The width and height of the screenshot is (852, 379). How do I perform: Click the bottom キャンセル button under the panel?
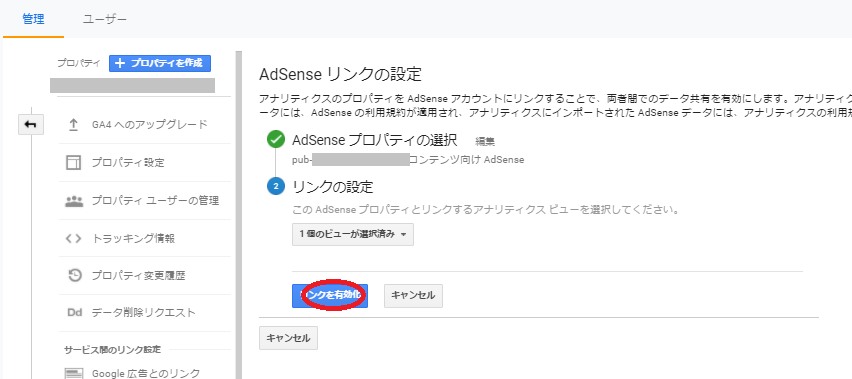coord(288,338)
